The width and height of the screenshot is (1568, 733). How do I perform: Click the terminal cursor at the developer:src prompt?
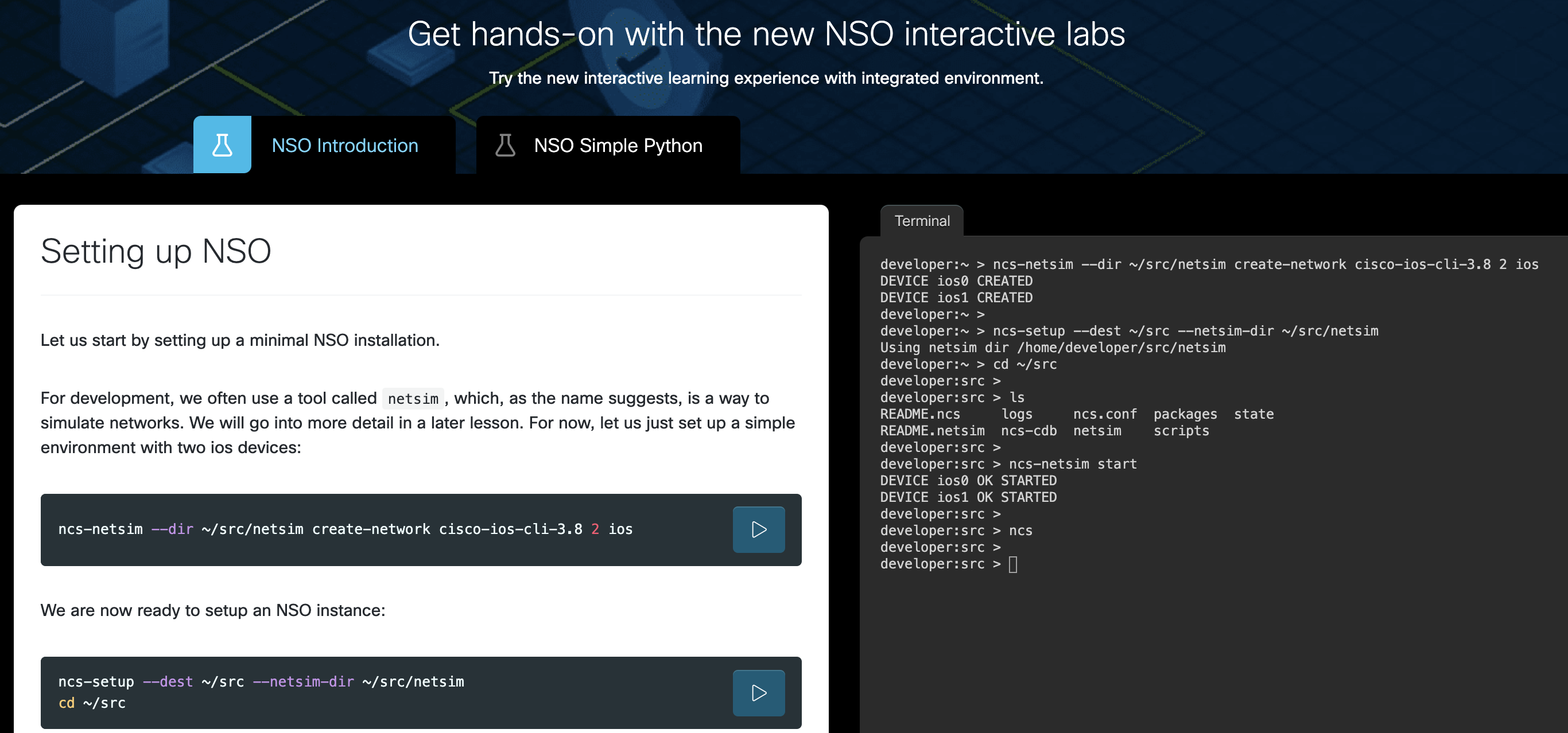(1012, 564)
